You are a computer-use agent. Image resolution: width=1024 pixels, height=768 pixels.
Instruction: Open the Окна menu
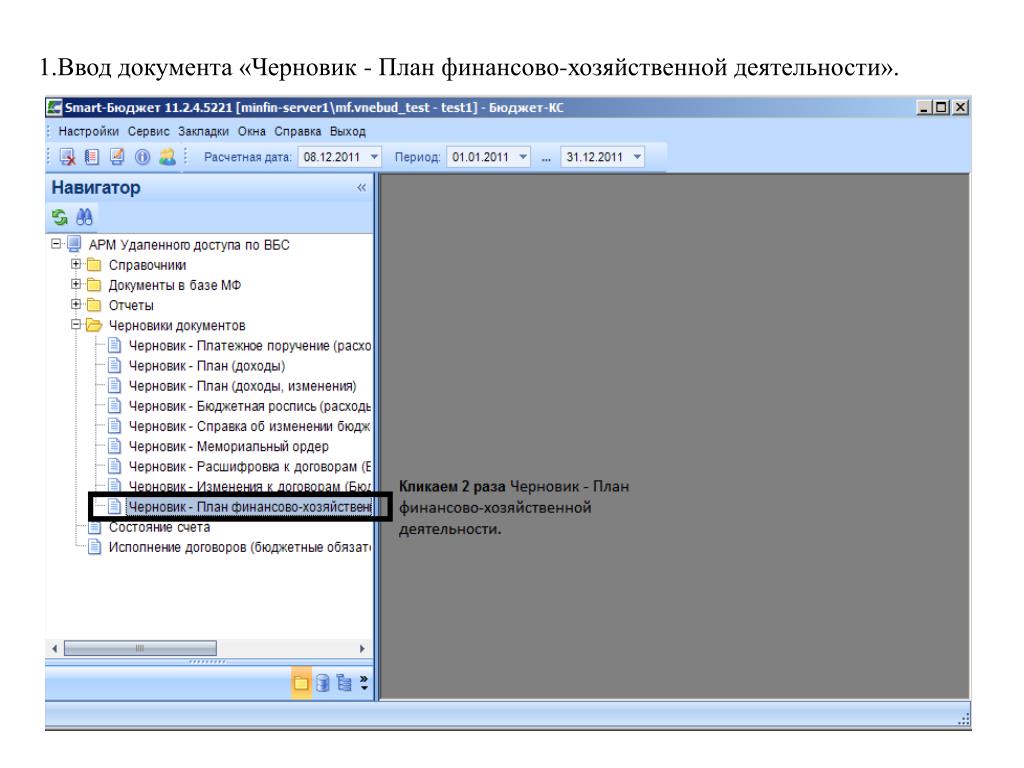tap(251, 131)
